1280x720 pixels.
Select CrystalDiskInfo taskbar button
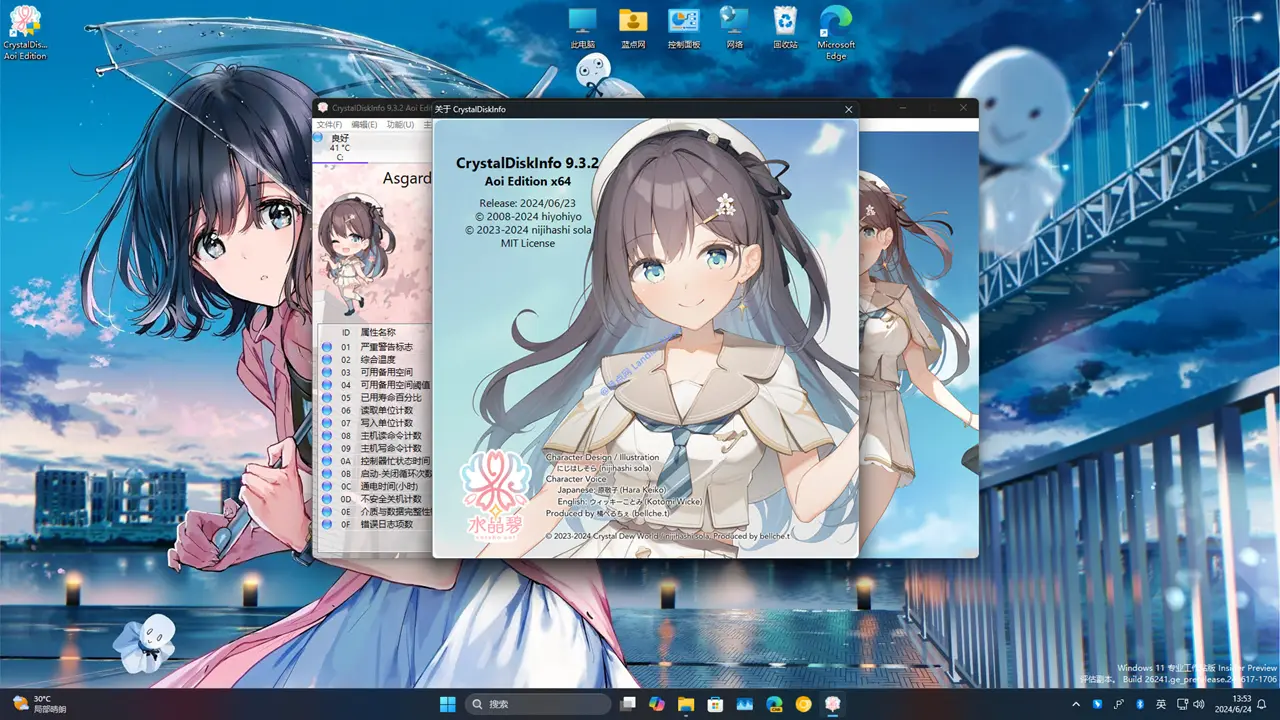tap(832, 704)
